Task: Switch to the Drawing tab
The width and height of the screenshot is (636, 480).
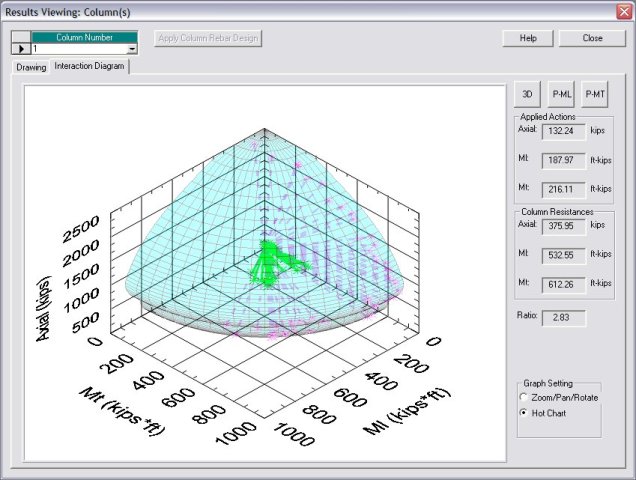Action: (31, 67)
